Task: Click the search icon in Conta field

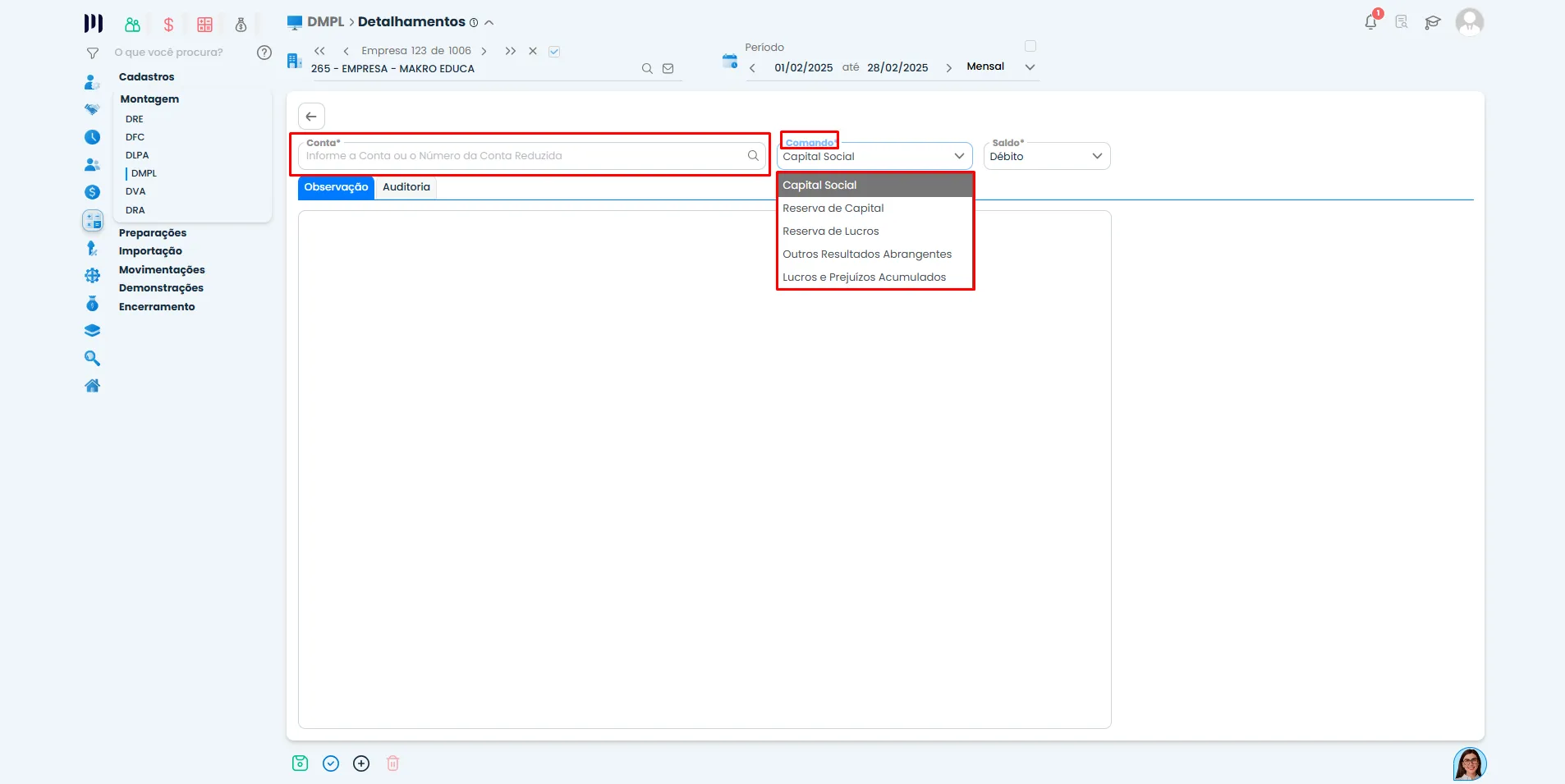Action: click(x=753, y=155)
